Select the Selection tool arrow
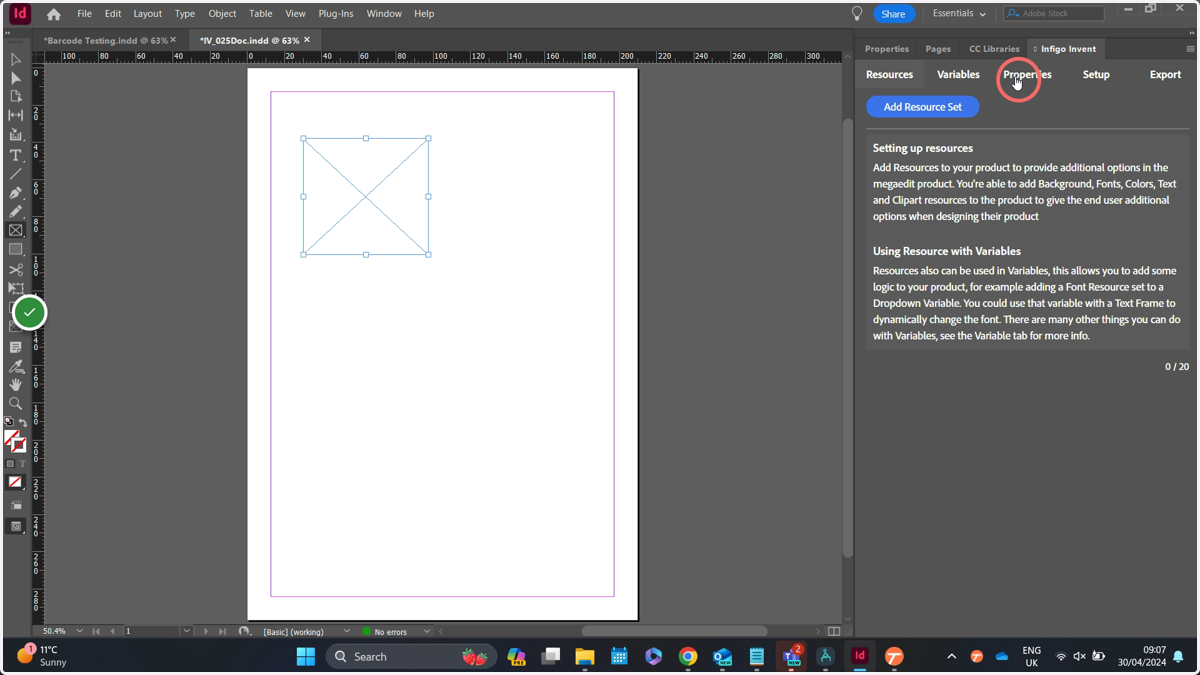Viewport: 1200px width, 675px height. coord(15,59)
